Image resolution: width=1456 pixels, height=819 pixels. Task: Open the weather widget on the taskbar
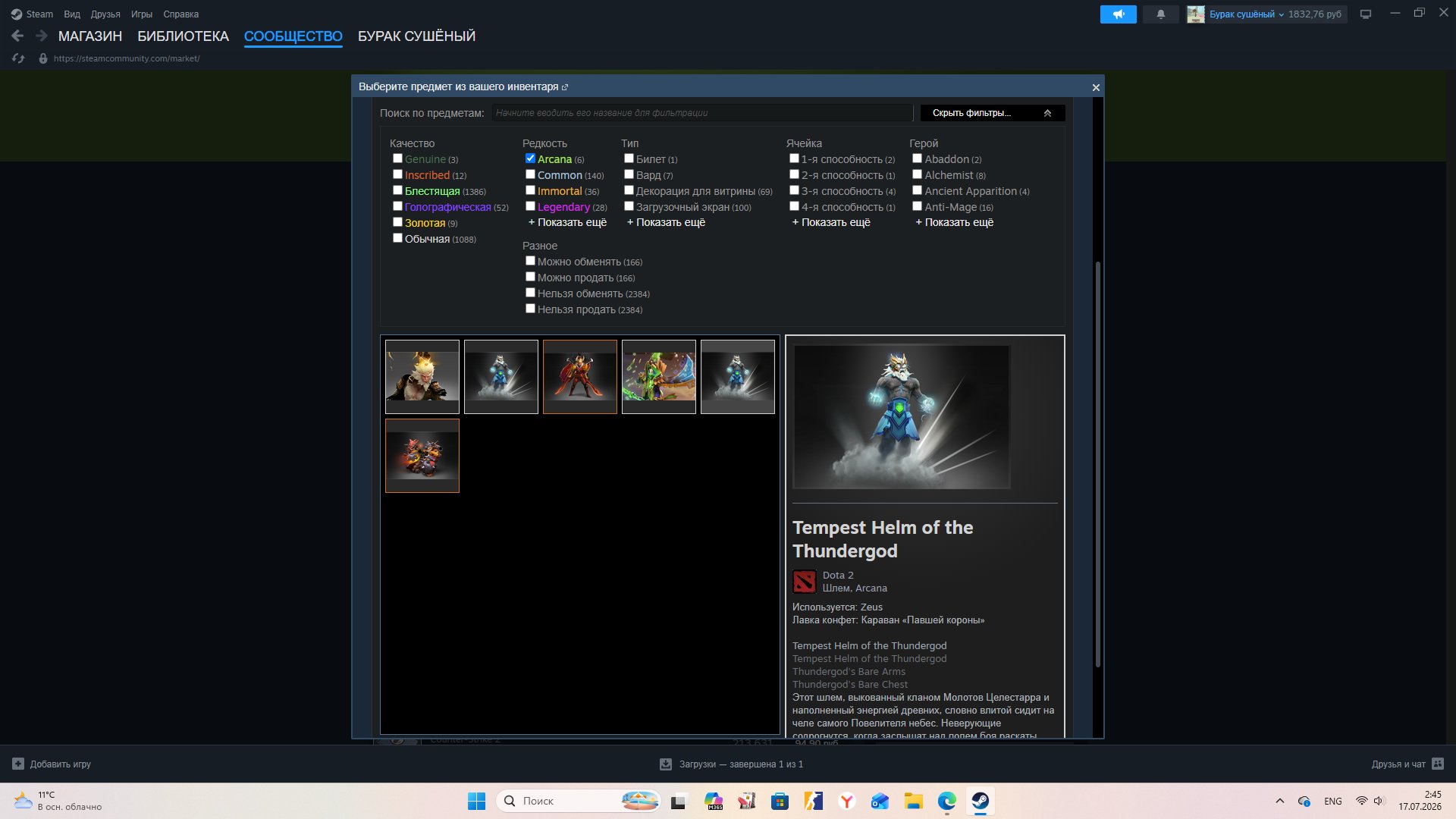(58, 801)
